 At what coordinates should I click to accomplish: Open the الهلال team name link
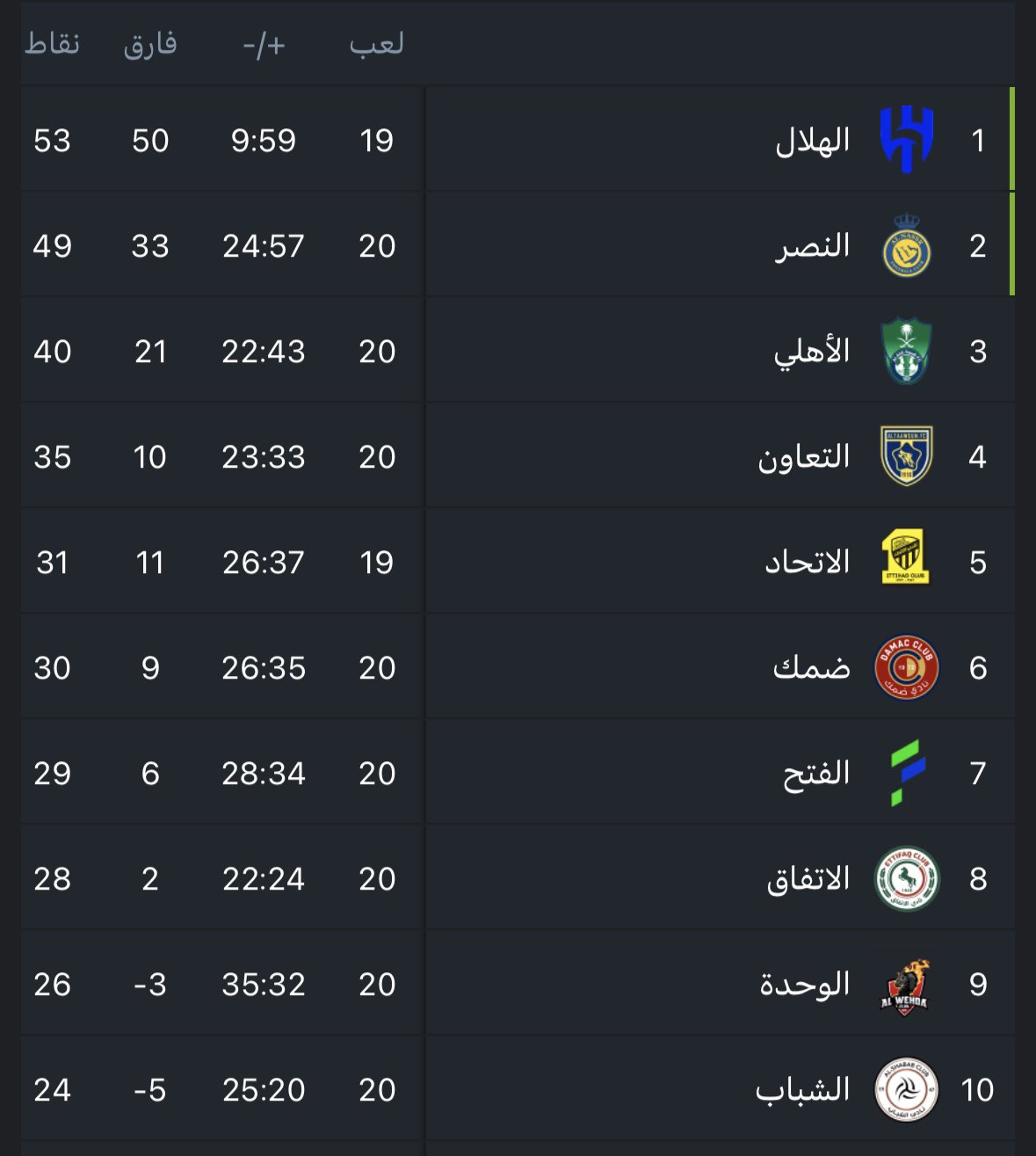(x=813, y=141)
